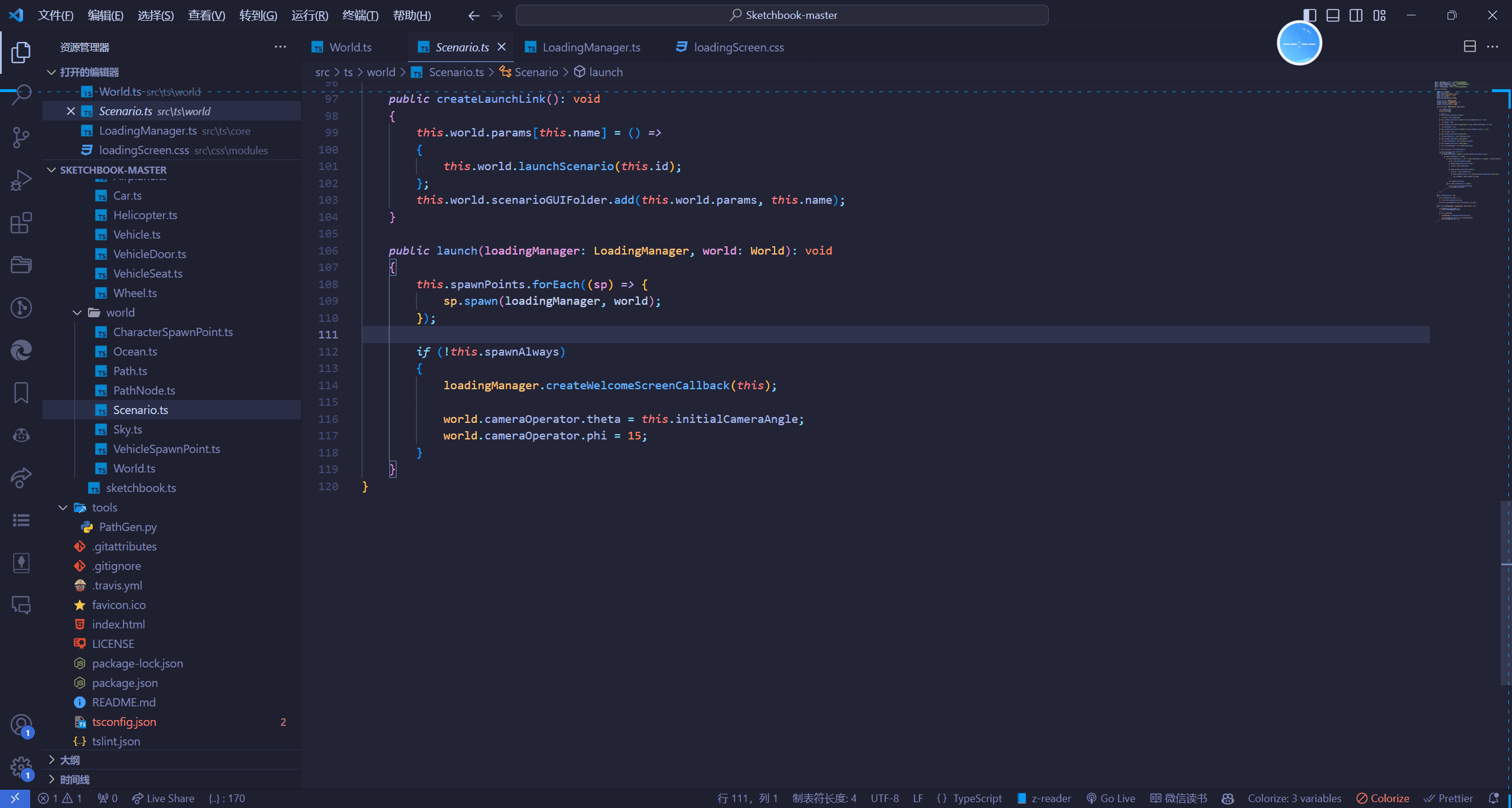
Task: Open the 编辑(E) menu
Action: point(105,15)
